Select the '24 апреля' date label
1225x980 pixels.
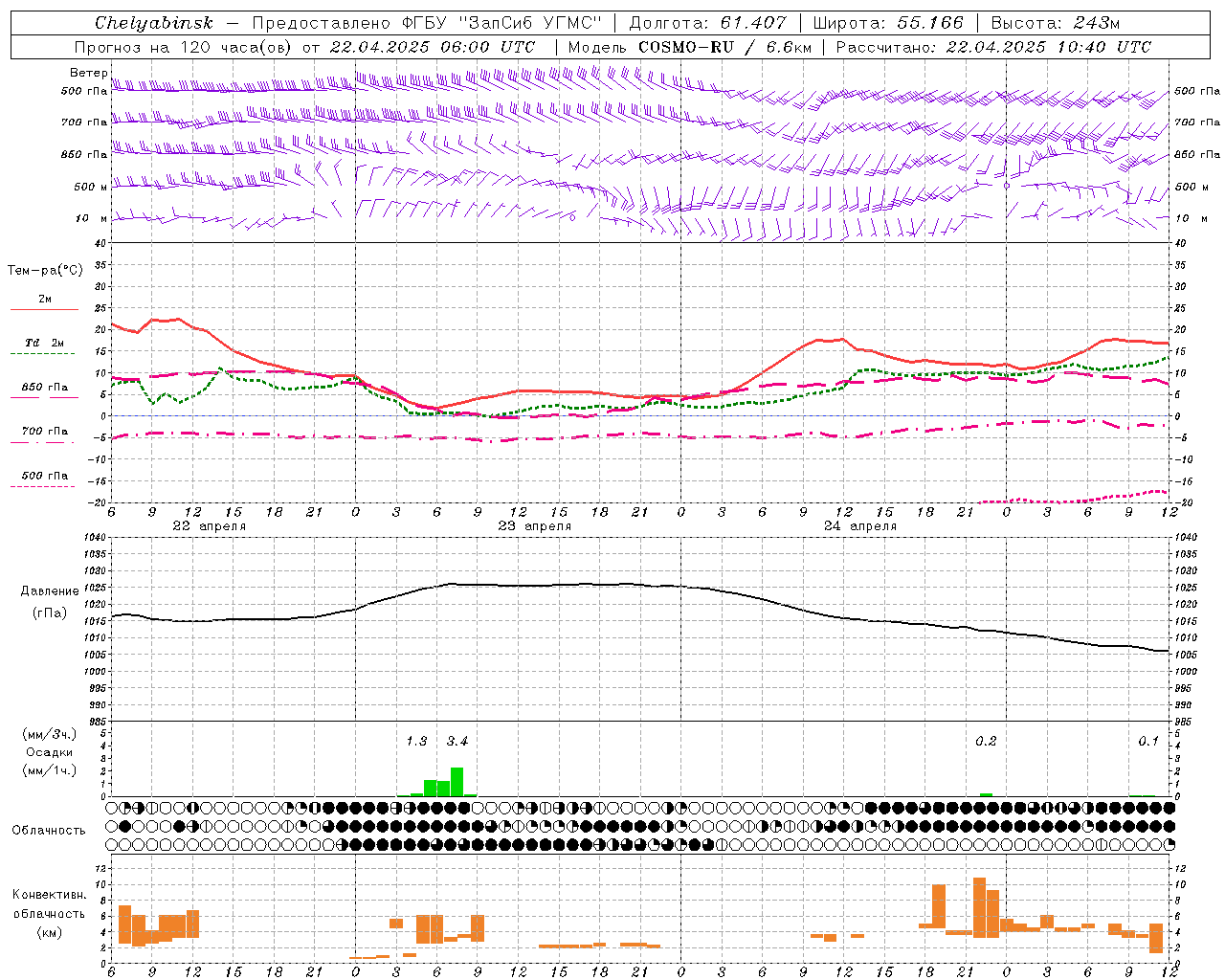coord(859,526)
